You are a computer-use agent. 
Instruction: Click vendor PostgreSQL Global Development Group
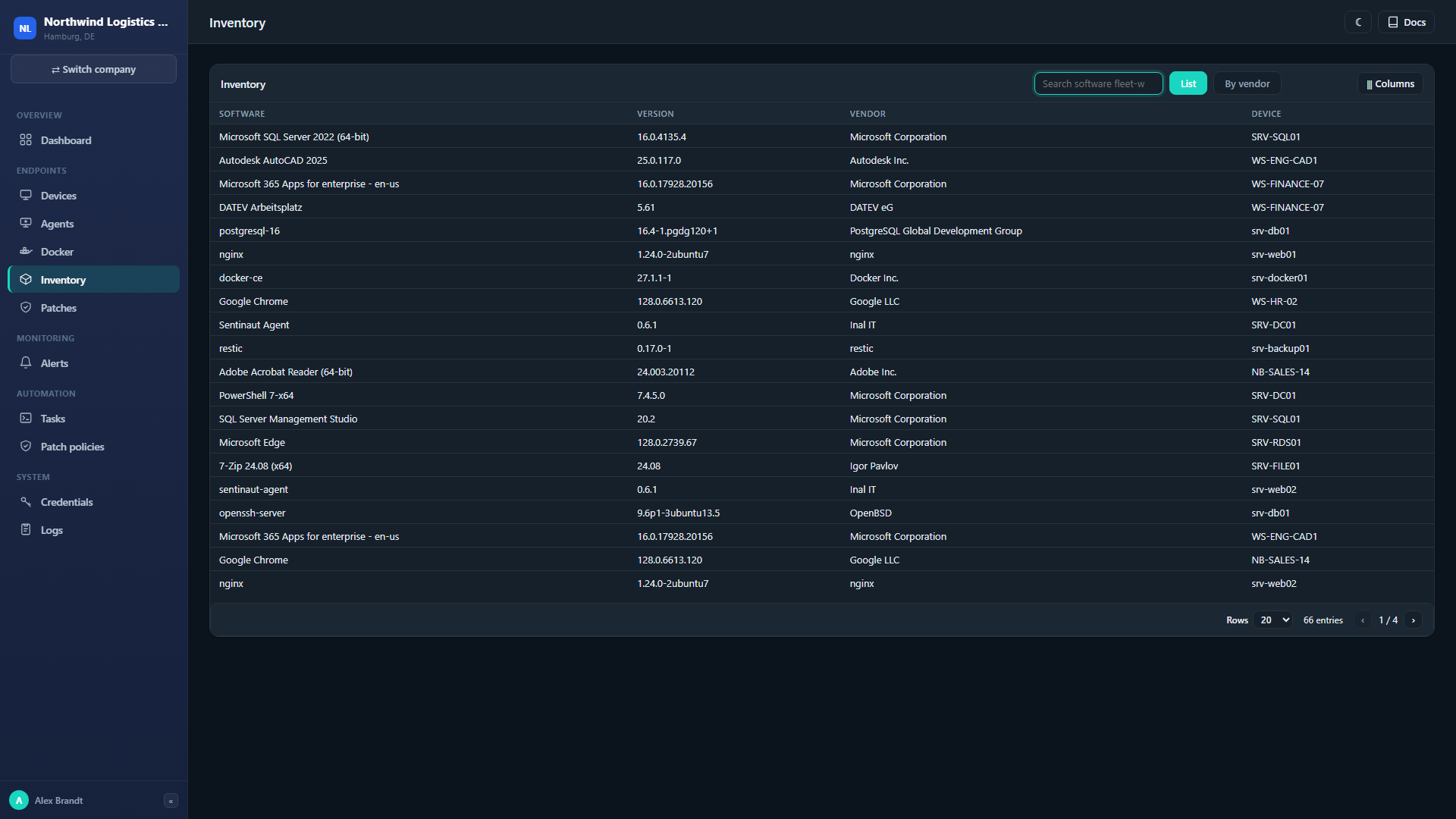(x=936, y=231)
